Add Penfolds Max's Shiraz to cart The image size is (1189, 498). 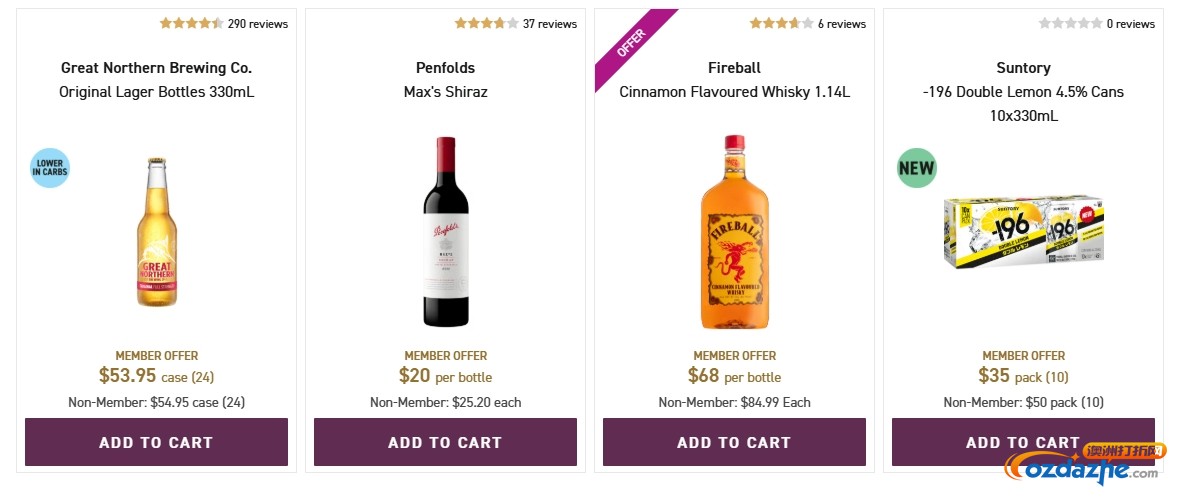tap(445, 442)
